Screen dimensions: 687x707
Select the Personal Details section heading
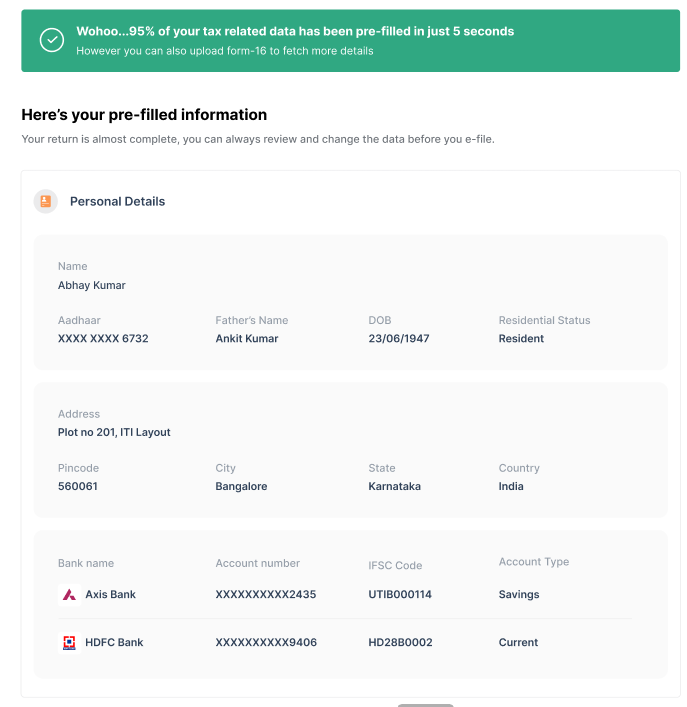click(x=117, y=201)
